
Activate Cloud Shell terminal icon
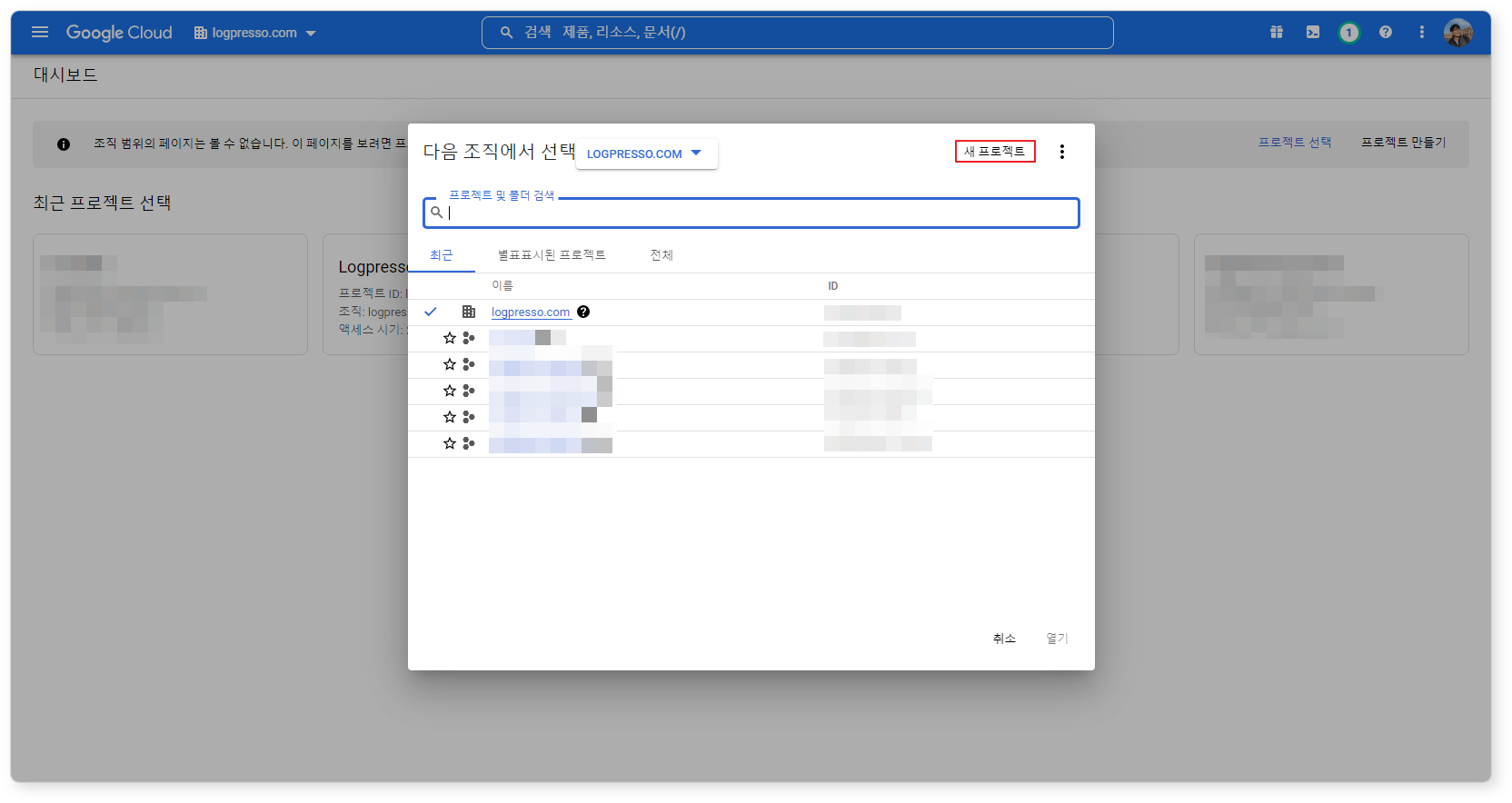tap(1313, 33)
